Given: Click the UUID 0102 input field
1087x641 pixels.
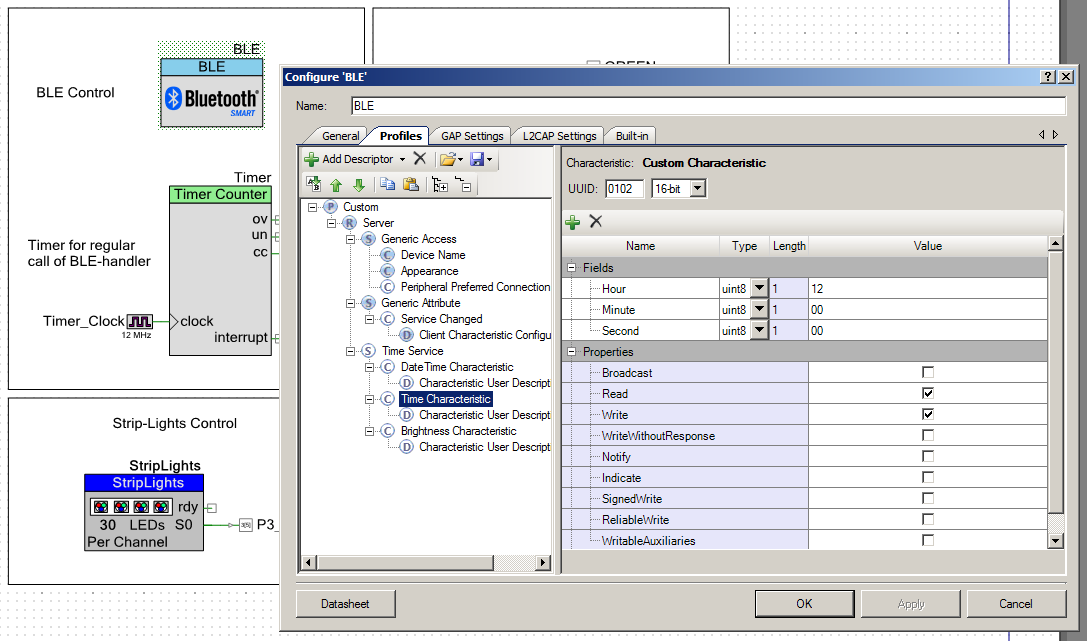Looking at the screenshot, I should (624, 188).
